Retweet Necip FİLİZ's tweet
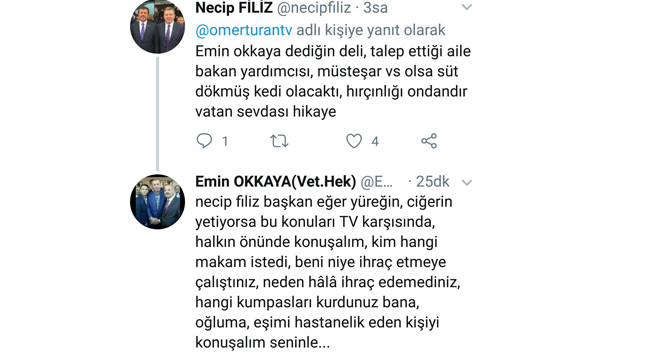Screen dimensions: 650x360 (x=279, y=141)
